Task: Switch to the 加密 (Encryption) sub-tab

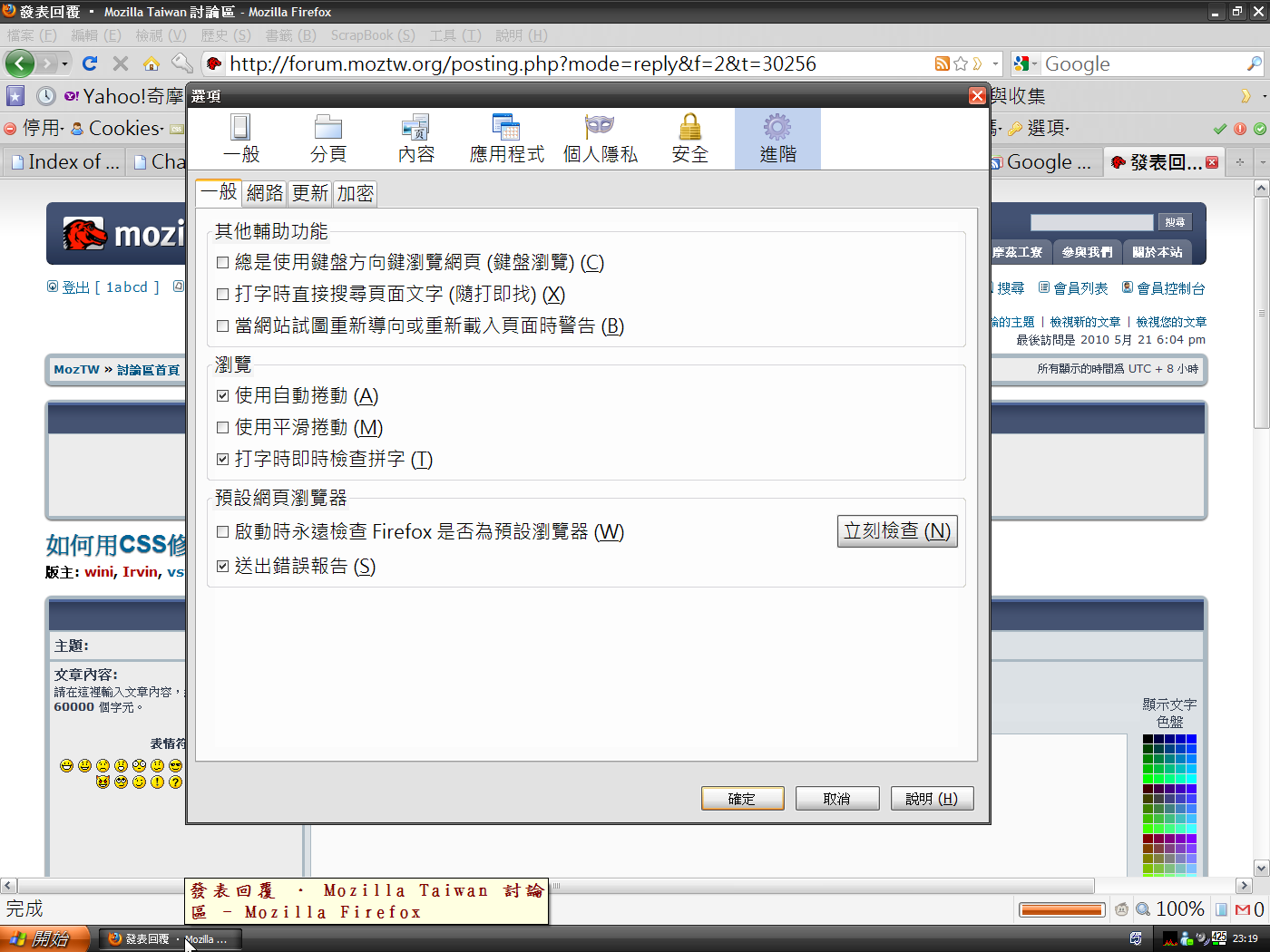Action: 356,193
